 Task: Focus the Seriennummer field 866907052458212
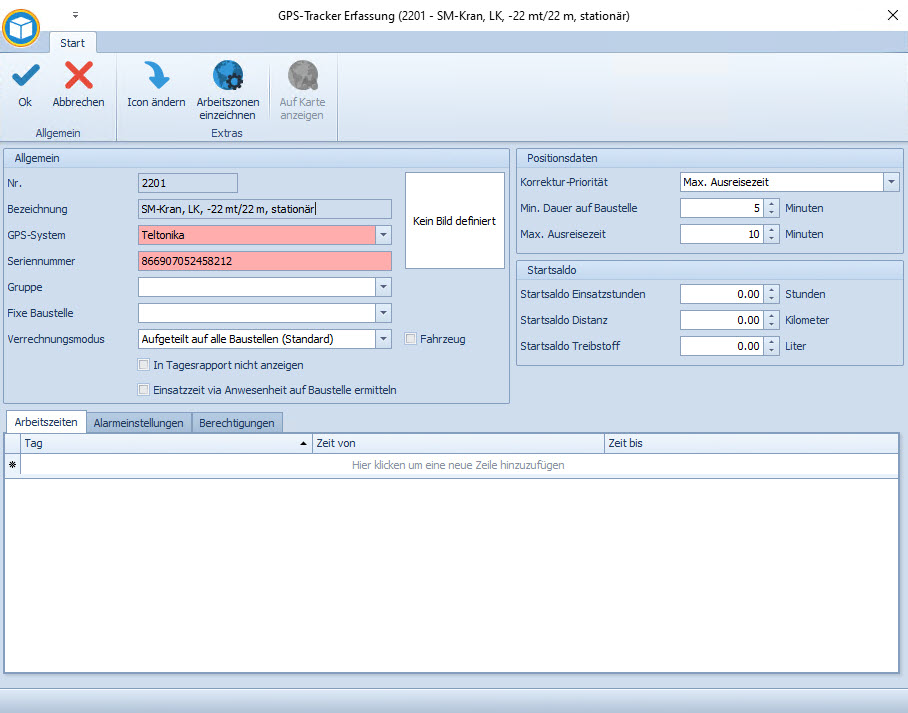265,261
